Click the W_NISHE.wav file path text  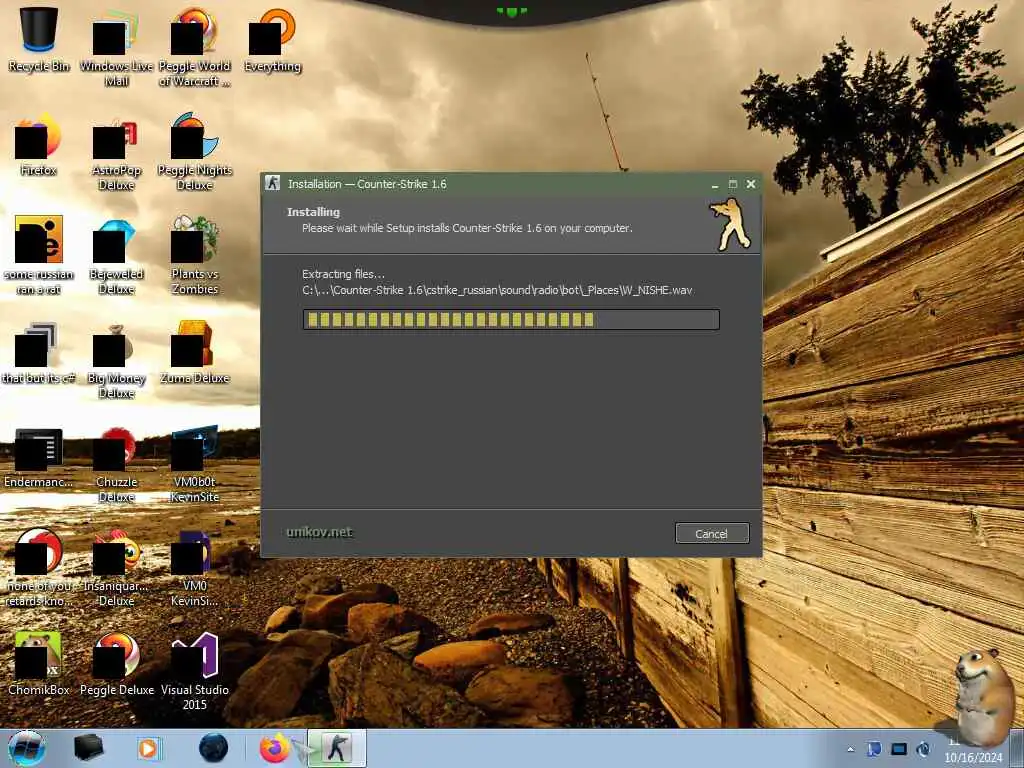pyautogui.click(x=497, y=290)
